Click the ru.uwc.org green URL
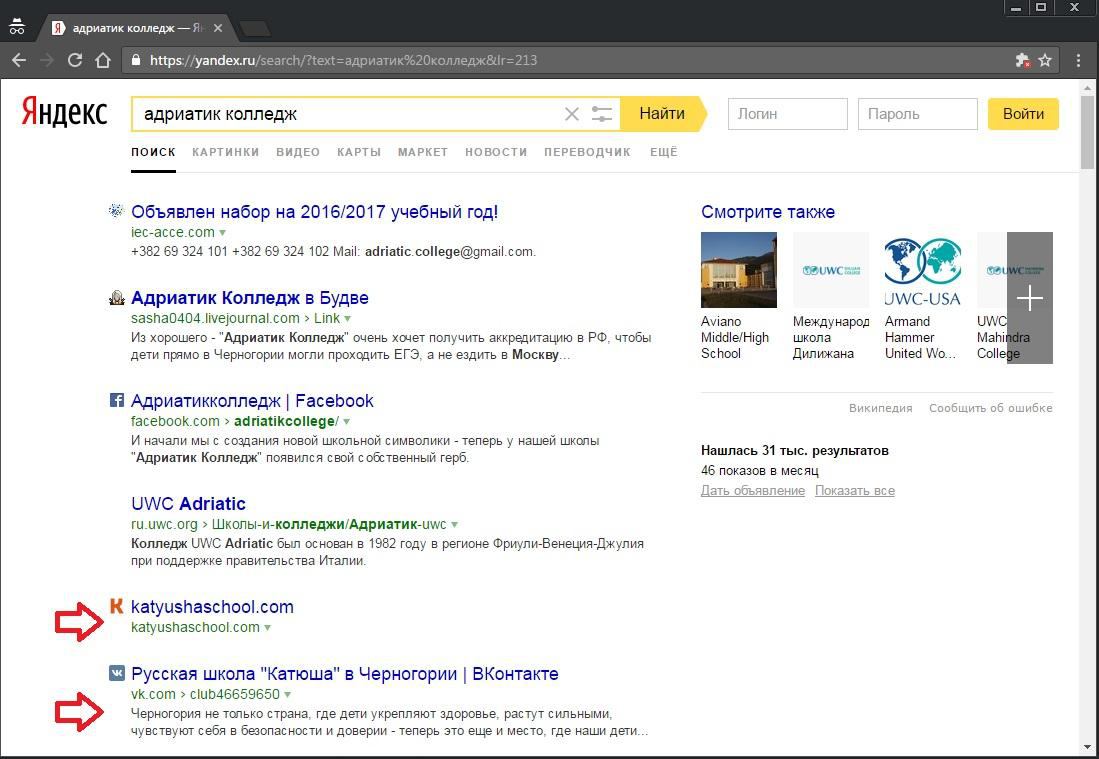The height and width of the screenshot is (759, 1099). point(164,524)
